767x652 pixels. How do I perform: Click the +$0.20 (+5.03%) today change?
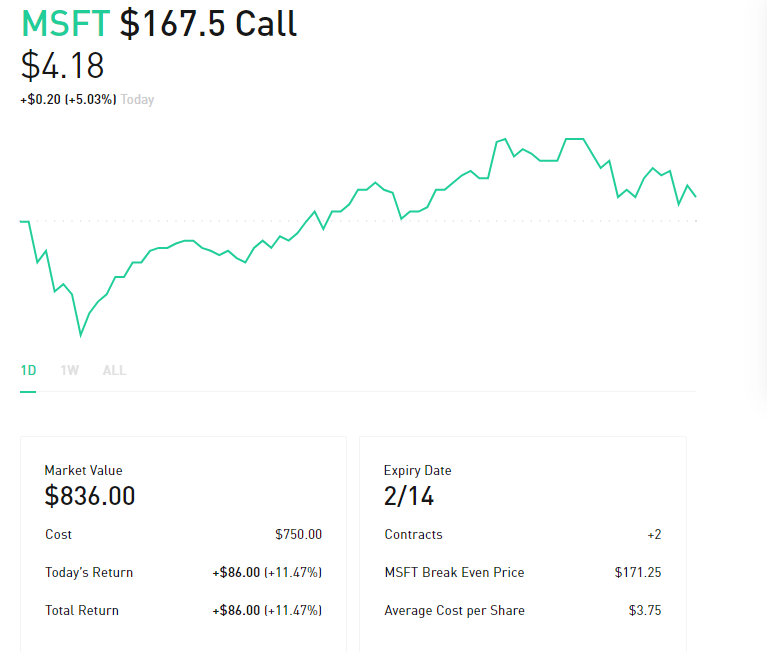click(68, 99)
